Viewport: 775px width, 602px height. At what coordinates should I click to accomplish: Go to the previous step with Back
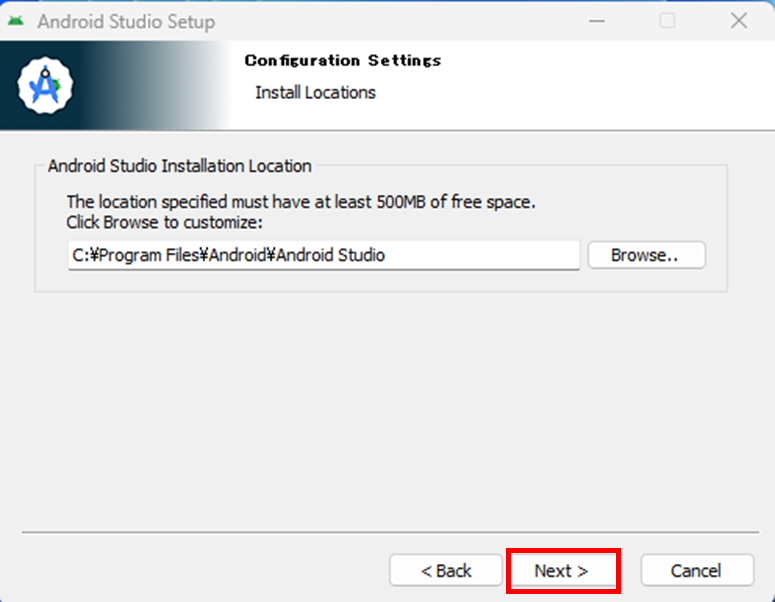446,571
